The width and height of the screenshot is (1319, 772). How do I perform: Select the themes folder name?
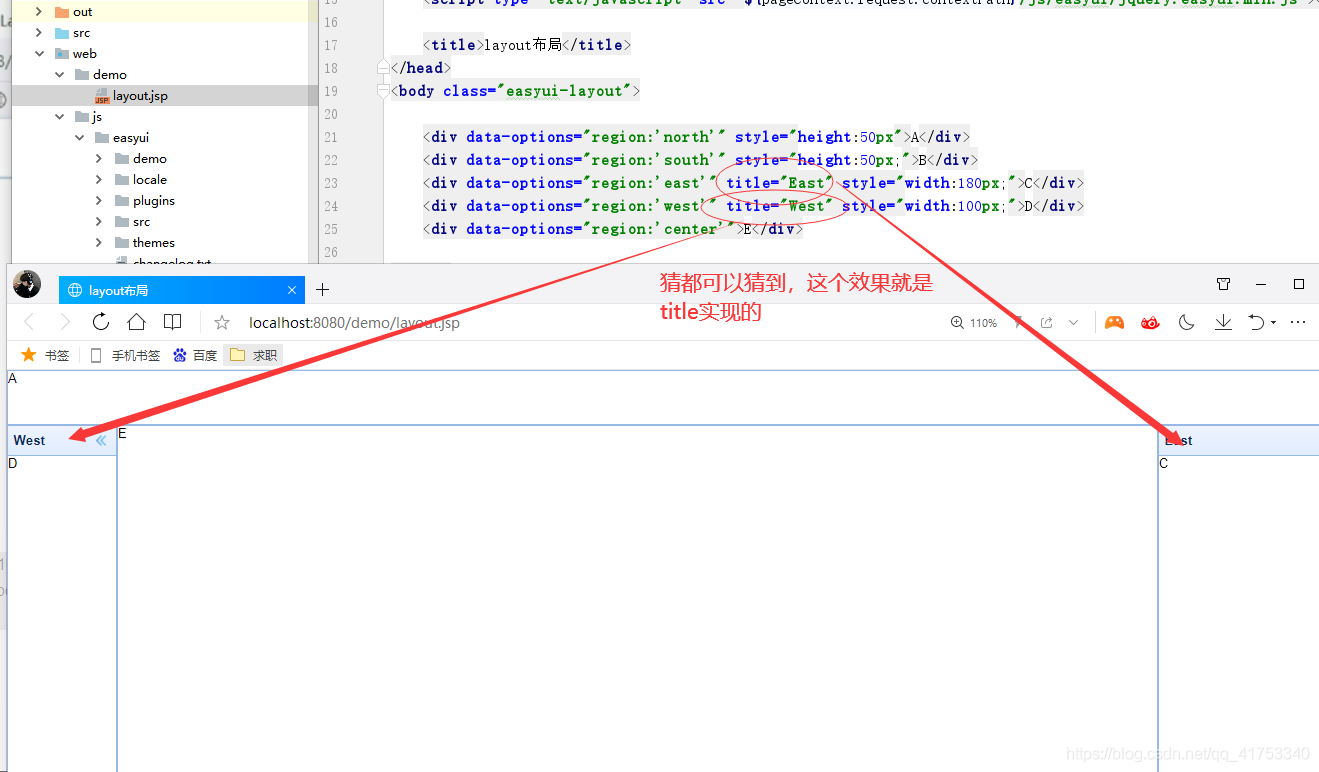tap(154, 243)
